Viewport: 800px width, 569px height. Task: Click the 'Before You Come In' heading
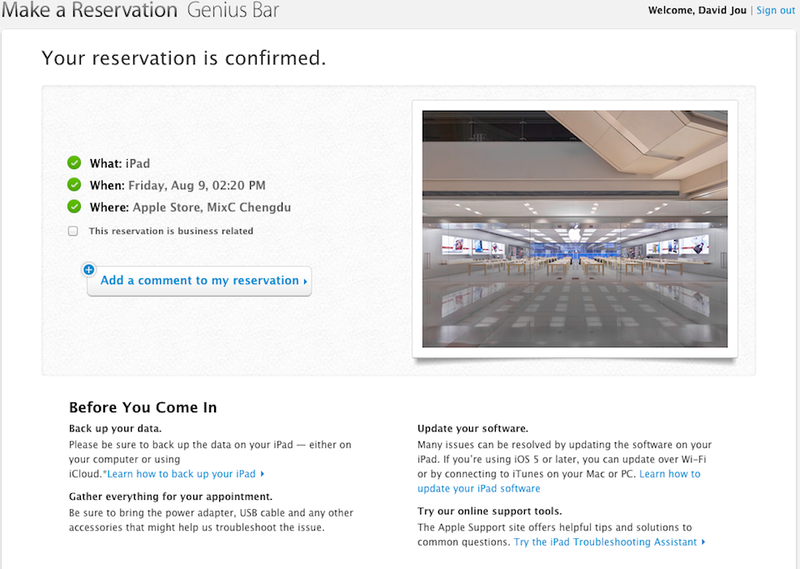(x=143, y=407)
